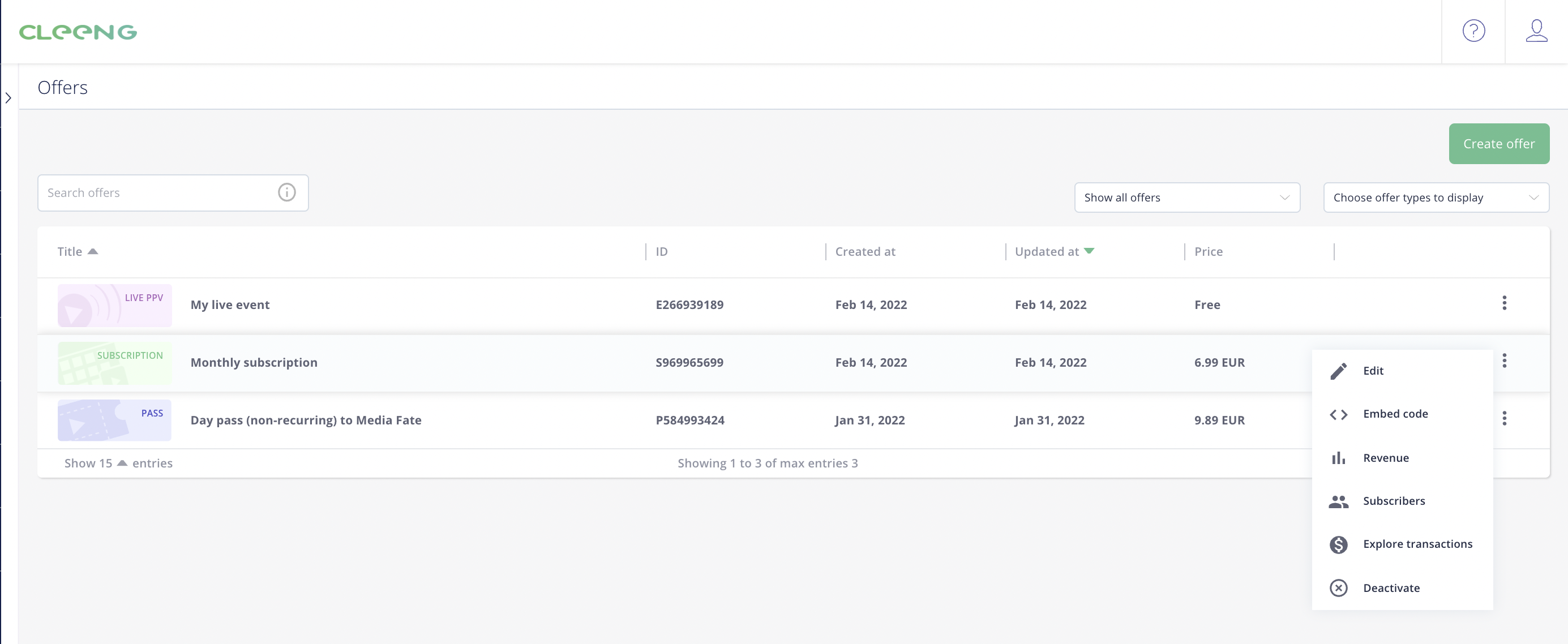
Task: Click ID E266939189
Action: (689, 305)
